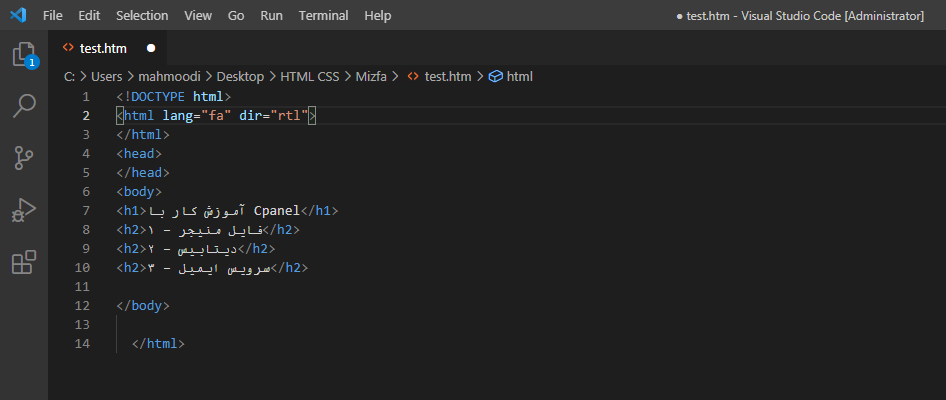Click the </html> tag on line 14
Viewport: 946px width, 400px height.
point(158,343)
